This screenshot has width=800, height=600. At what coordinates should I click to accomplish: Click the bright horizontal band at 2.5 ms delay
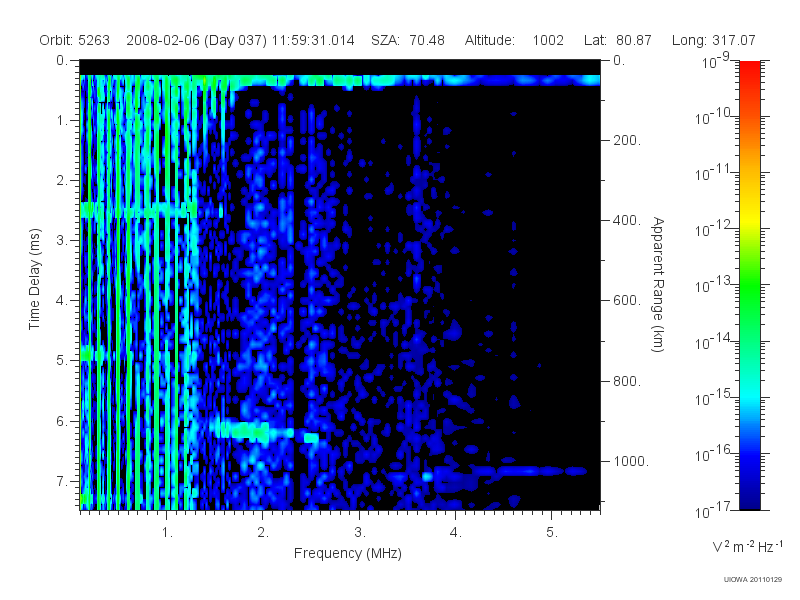click(139, 210)
